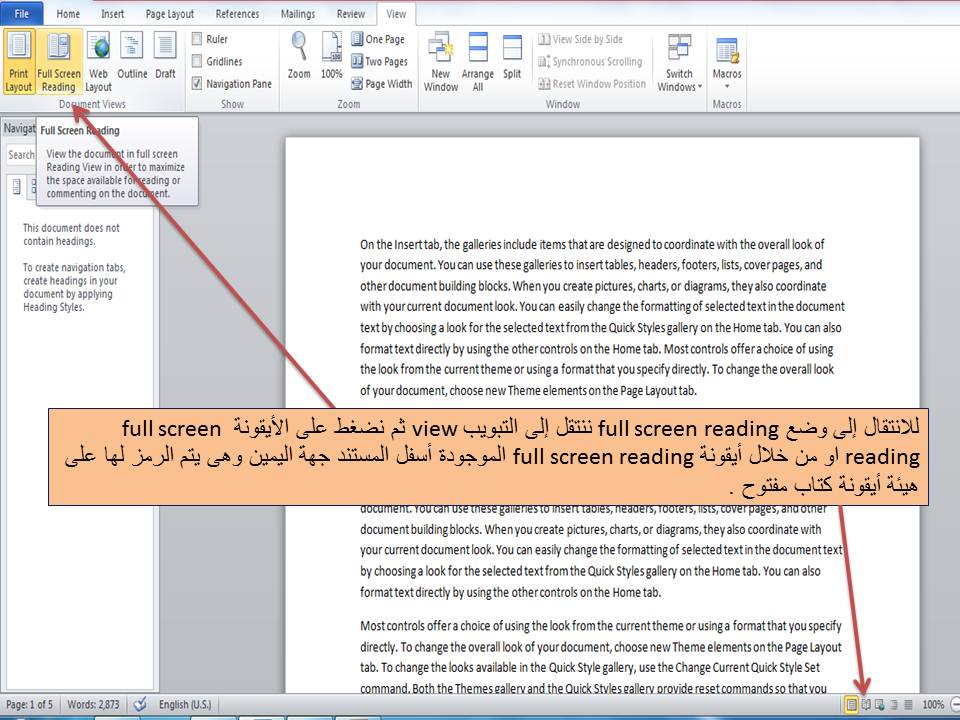Open the Zoom dialog magnifier button
The height and width of the screenshot is (720, 960).
[x=299, y=56]
